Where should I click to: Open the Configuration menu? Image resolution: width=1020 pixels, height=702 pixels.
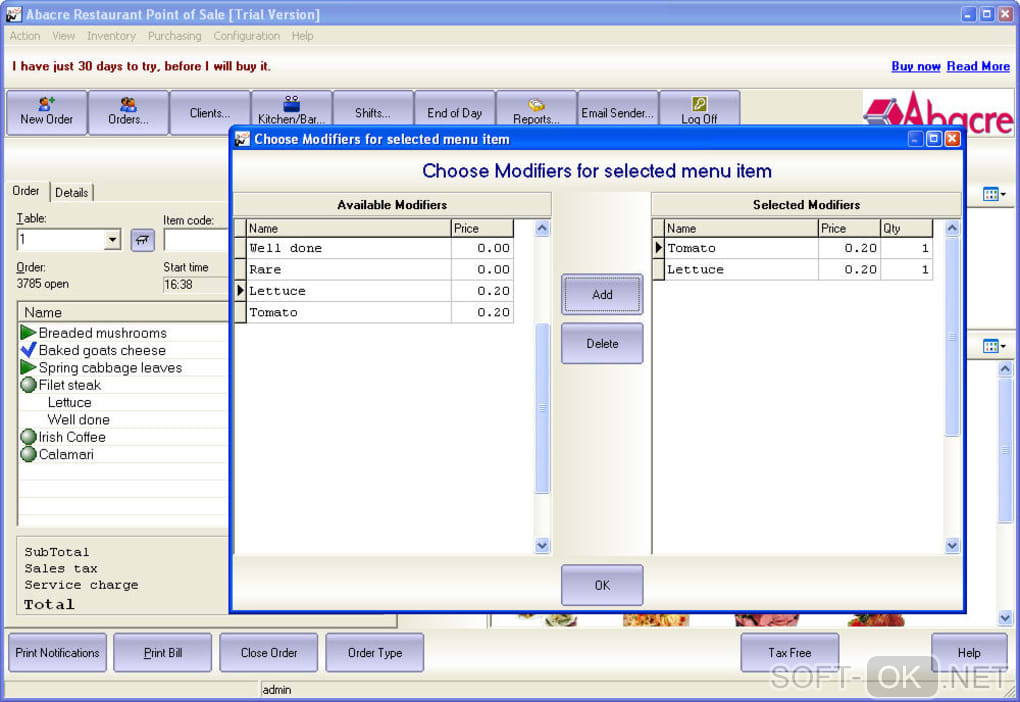[247, 36]
